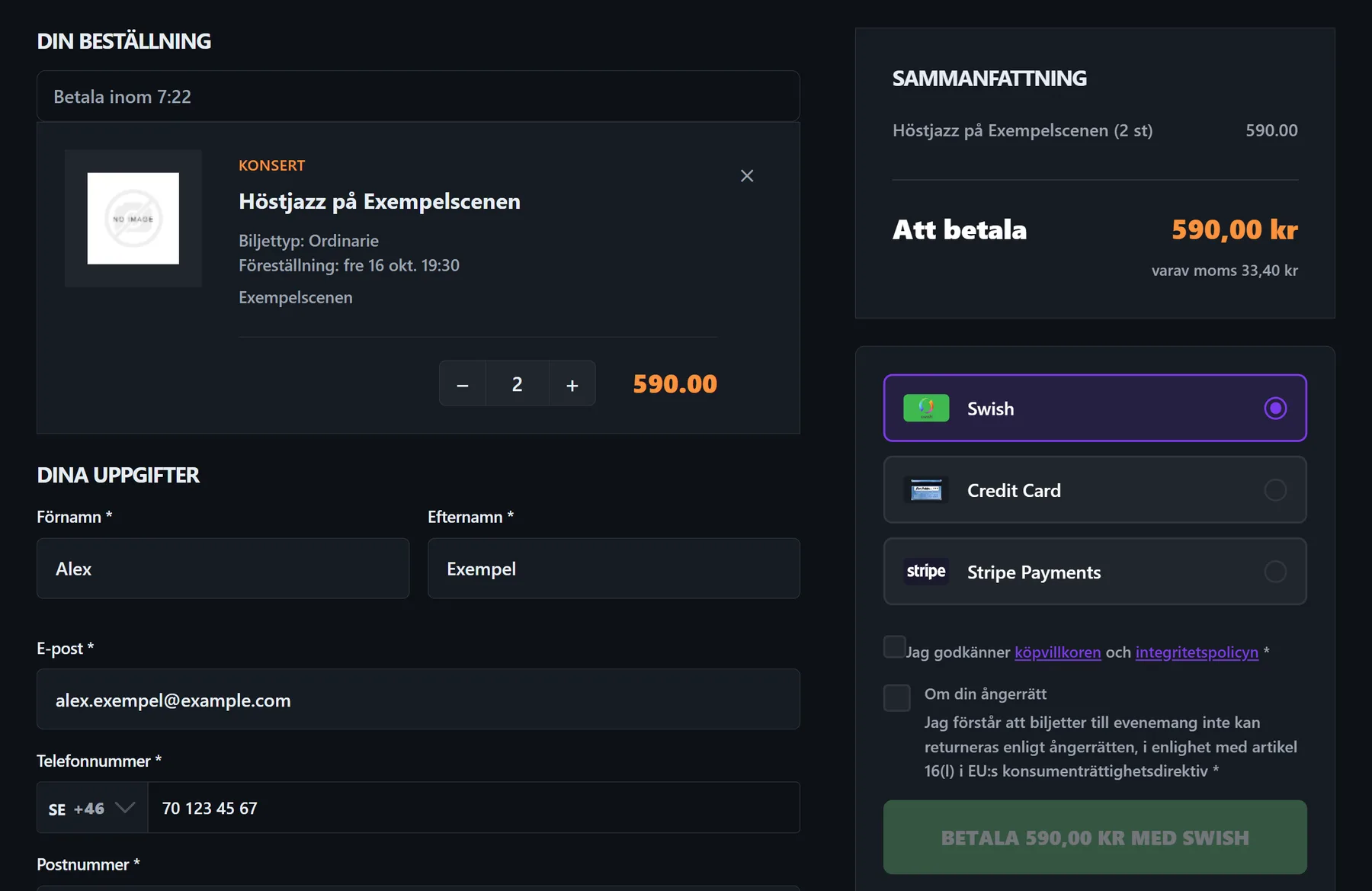
Task: Click the Stripe logo icon
Action: coord(926,572)
